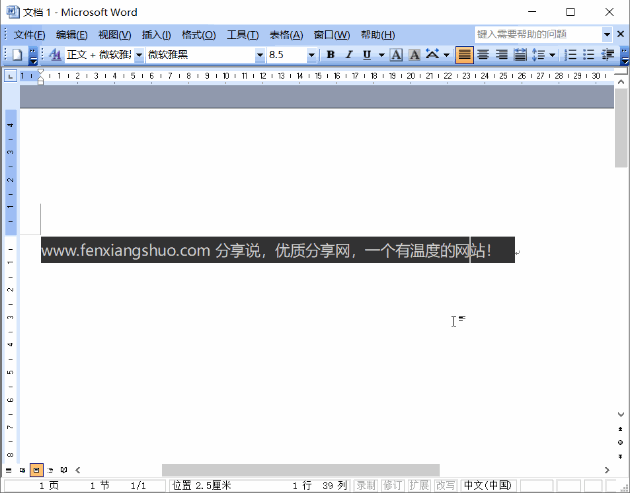Click the Decrease Indent icon
The image size is (630, 493).
coord(608,55)
